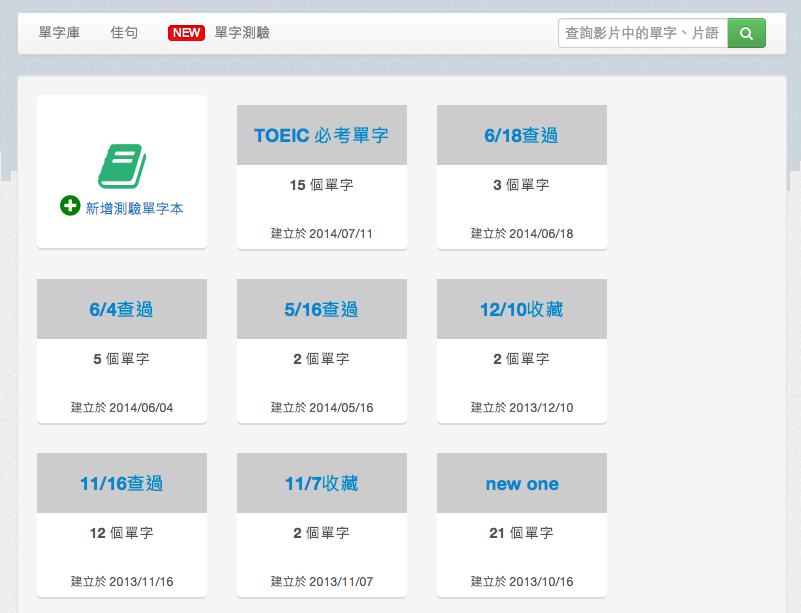The height and width of the screenshot is (613, 801).
Task: Open the 6/4查過 wordbook
Action: click(121, 309)
